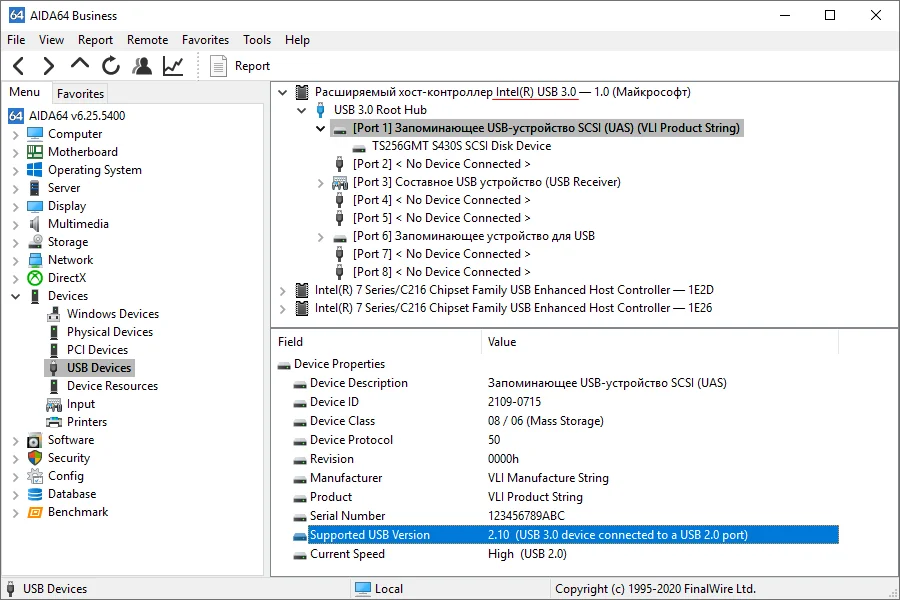
Task: Open the Favorites menu in menu bar
Action: (x=205, y=40)
